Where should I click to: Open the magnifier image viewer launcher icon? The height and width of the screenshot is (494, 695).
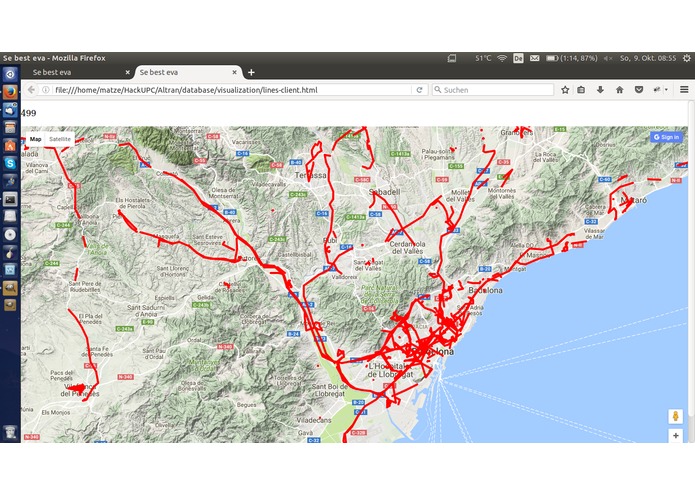10,288
